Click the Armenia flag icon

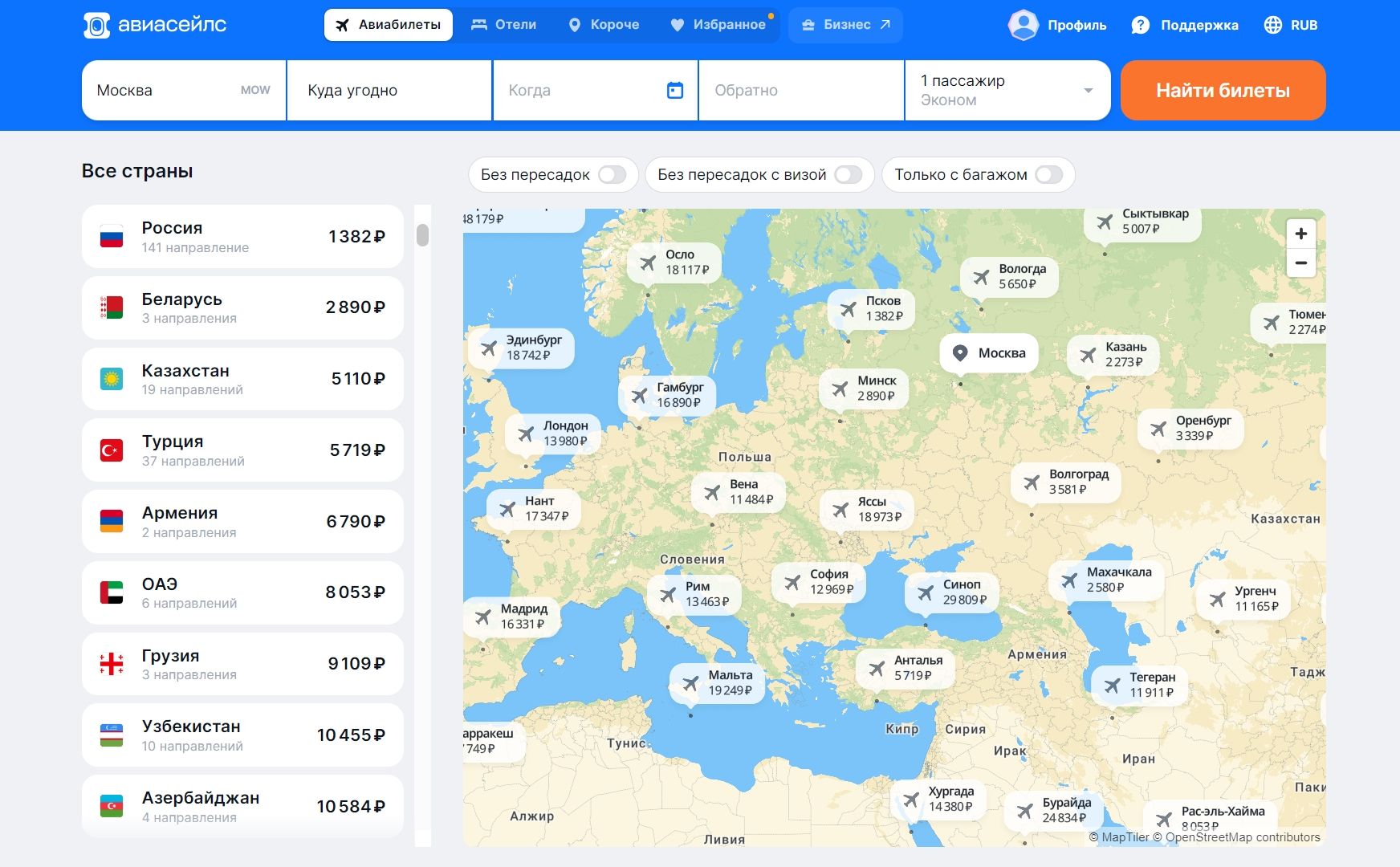point(112,522)
